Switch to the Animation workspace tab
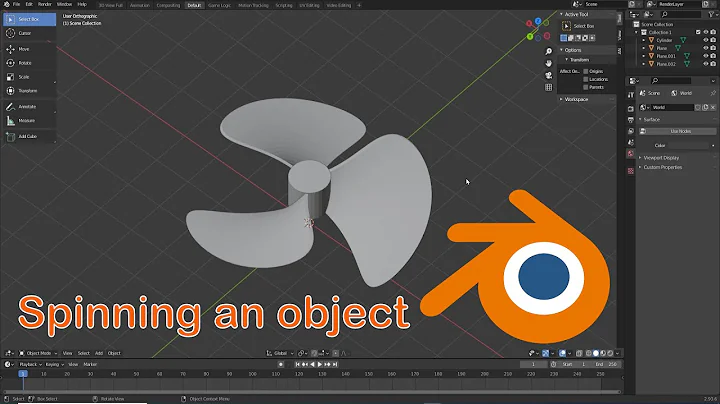The image size is (720, 404). (x=140, y=6)
